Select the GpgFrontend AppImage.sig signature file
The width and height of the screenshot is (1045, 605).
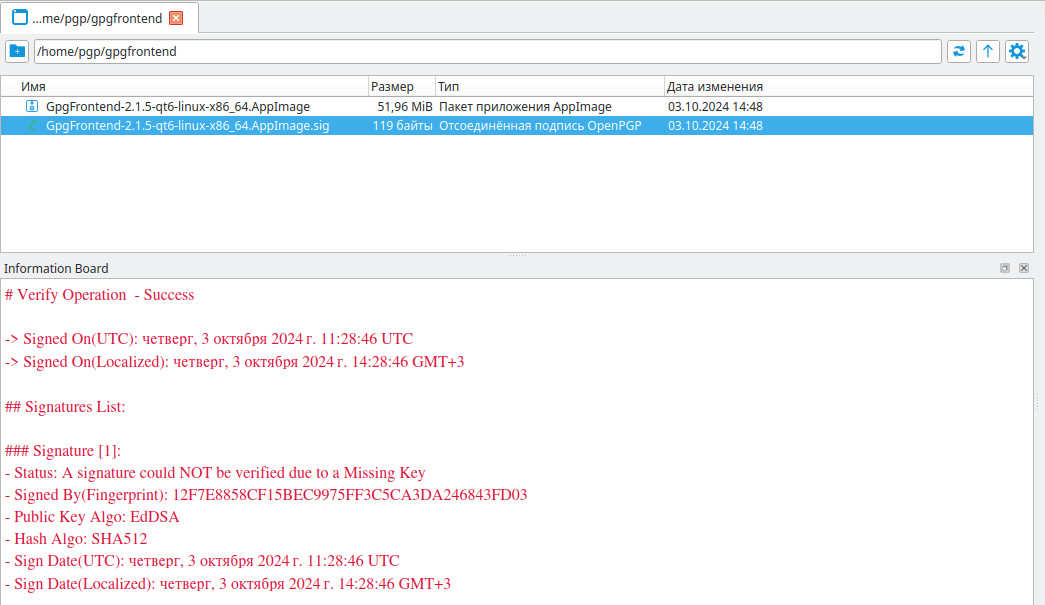coord(188,126)
